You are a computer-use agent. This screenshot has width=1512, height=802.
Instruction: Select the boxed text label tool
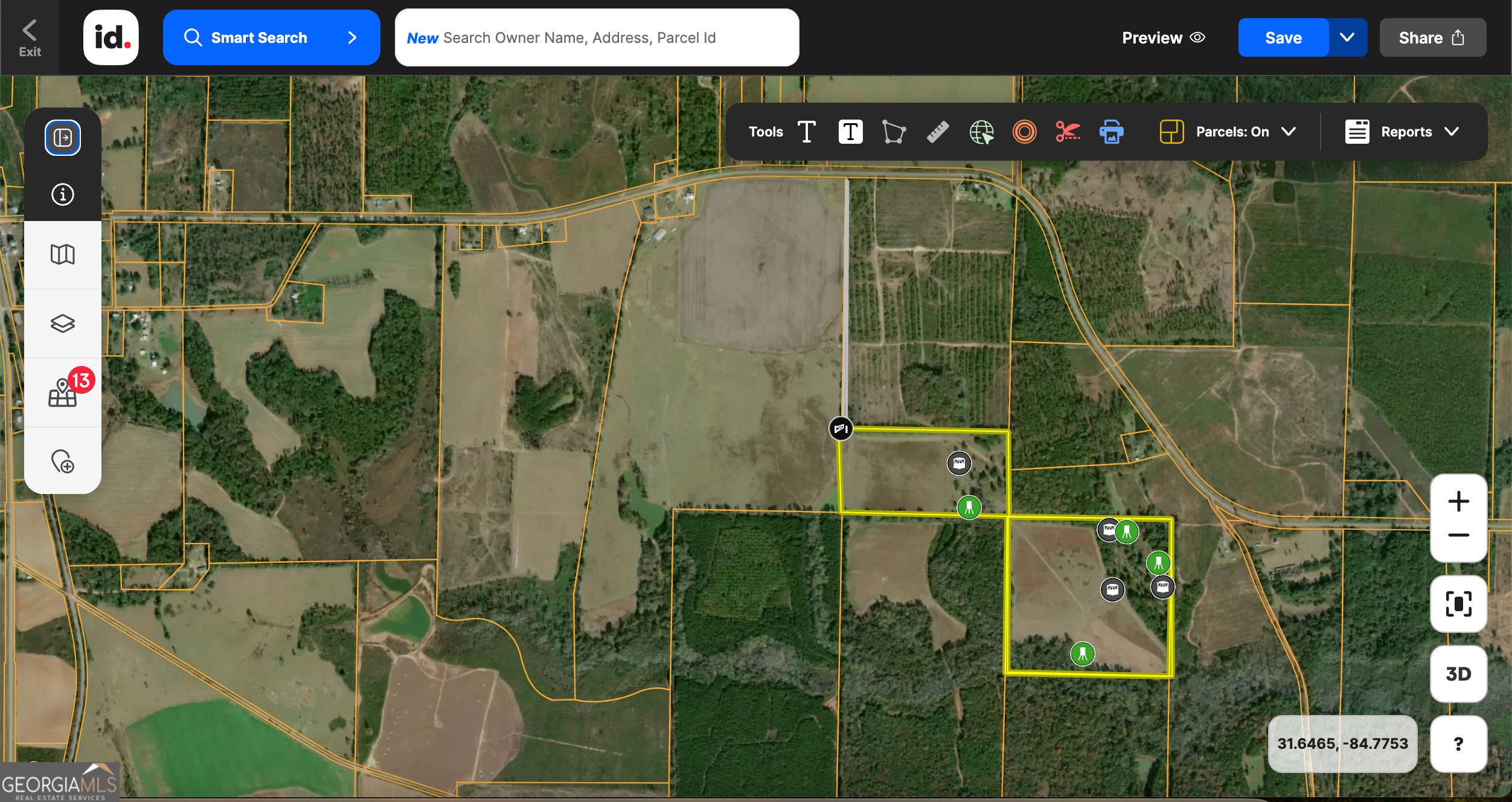(850, 132)
